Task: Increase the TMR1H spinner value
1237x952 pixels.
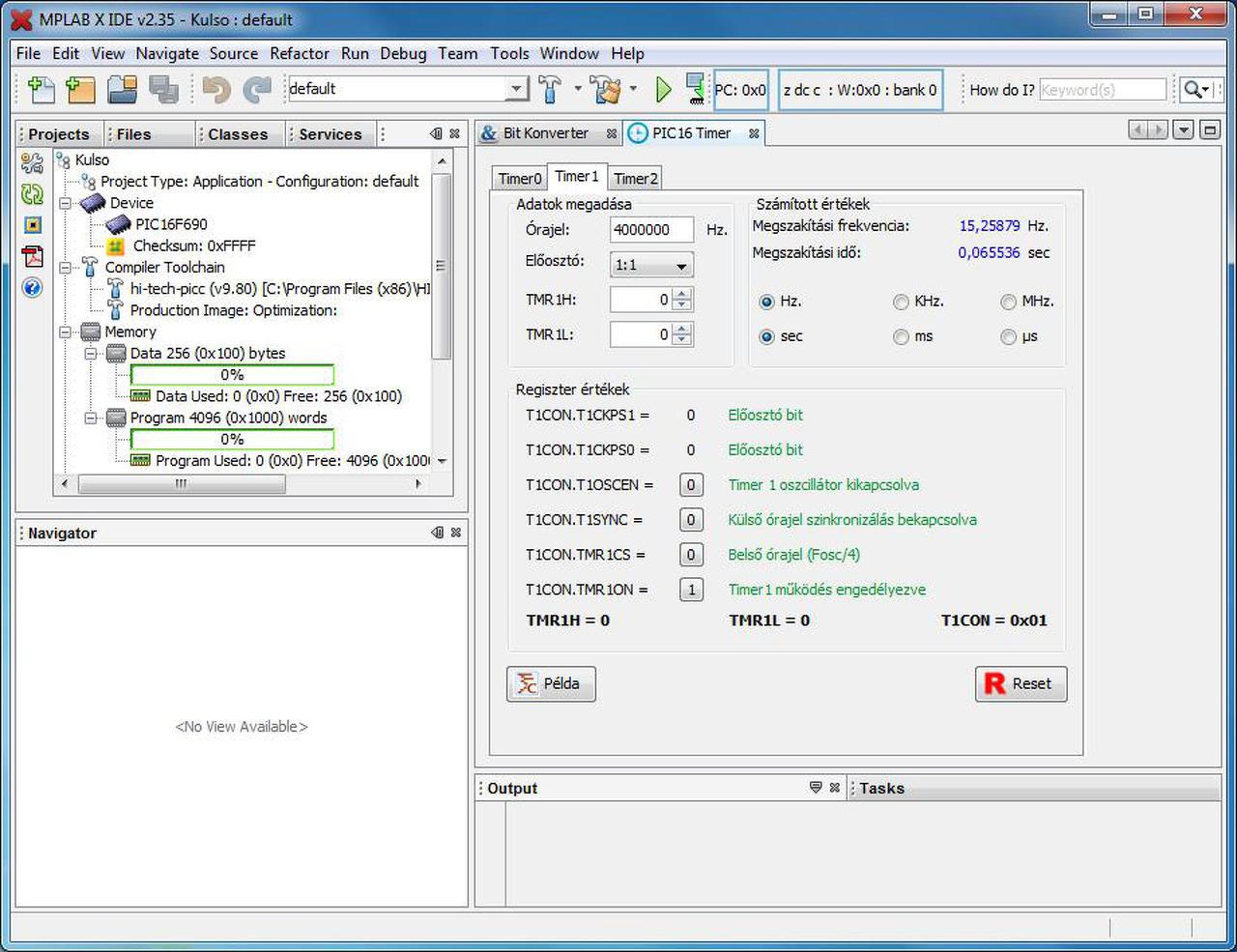Action: click(682, 294)
